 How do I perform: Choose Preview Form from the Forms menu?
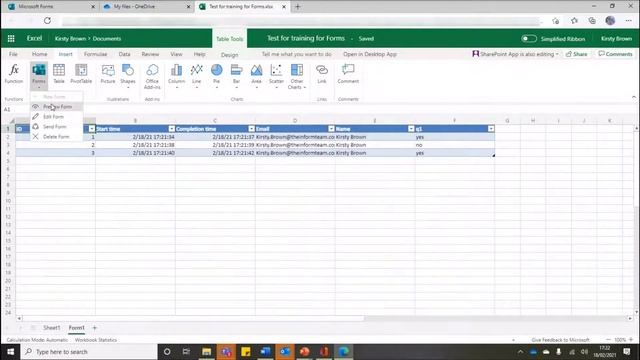pos(57,107)
